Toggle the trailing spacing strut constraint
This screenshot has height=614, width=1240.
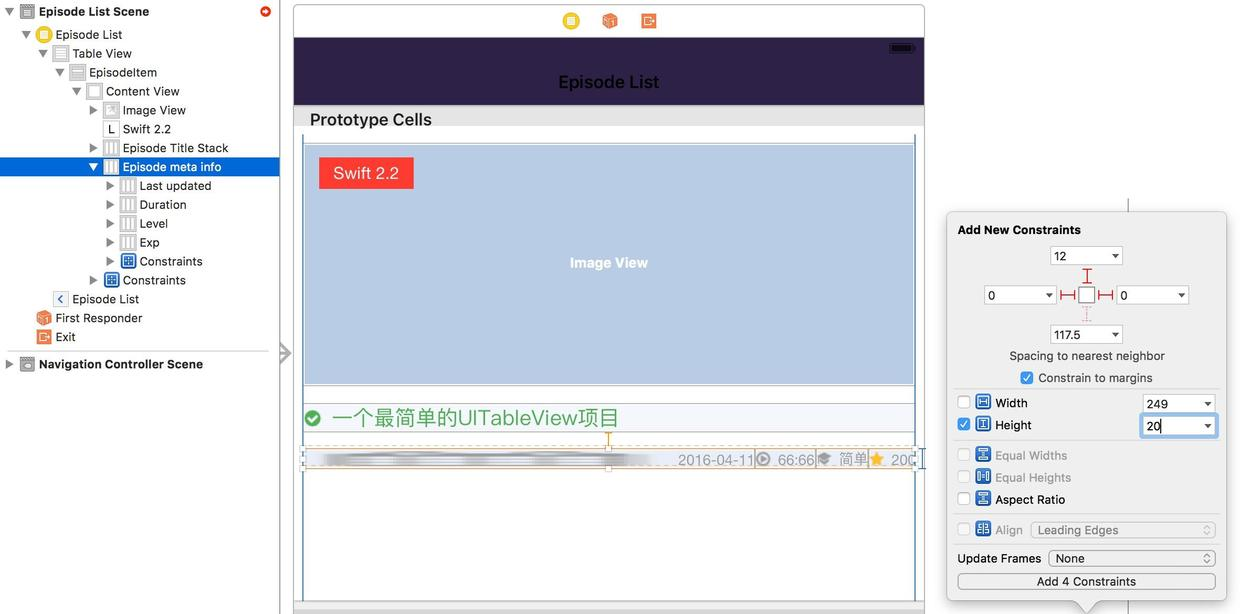pos(1106,296)
